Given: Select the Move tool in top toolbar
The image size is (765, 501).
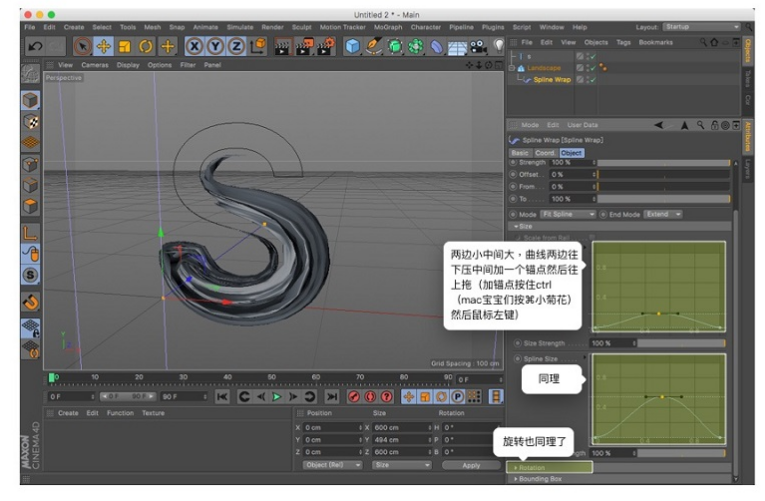Looking at the screenshot, I should 104,46.
